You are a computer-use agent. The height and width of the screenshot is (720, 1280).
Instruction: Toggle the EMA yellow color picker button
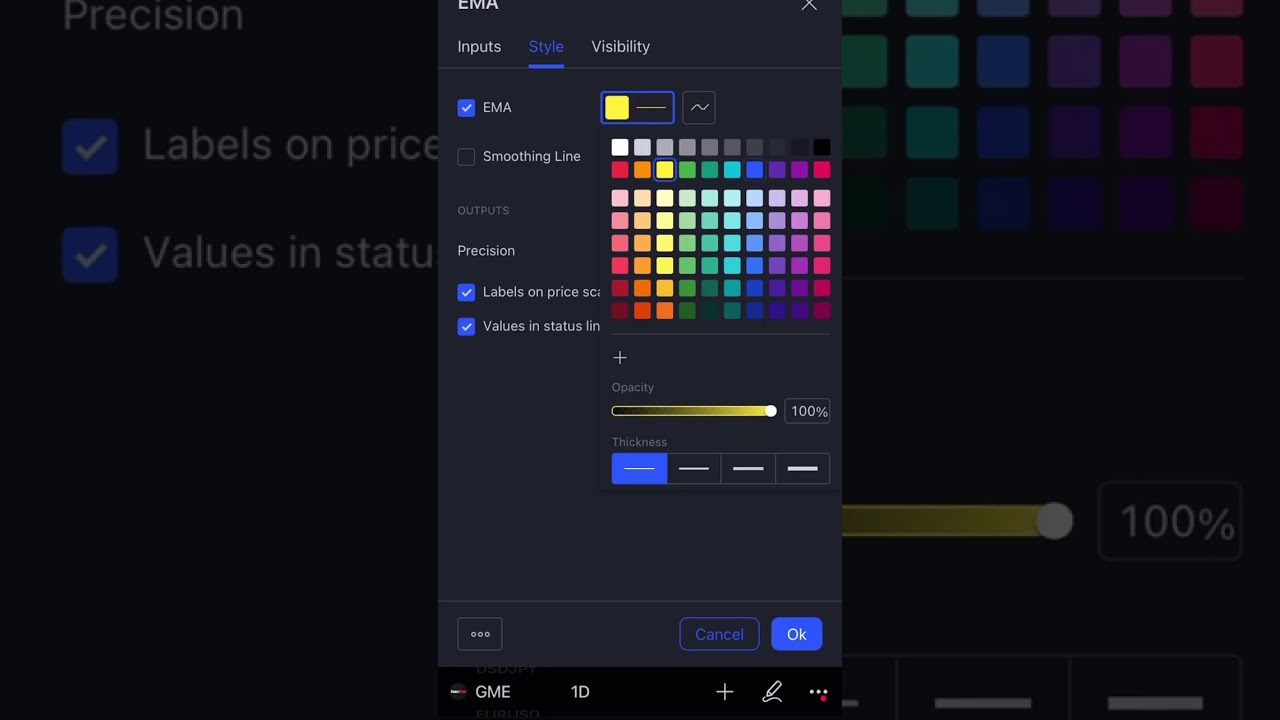pos(637,108)
